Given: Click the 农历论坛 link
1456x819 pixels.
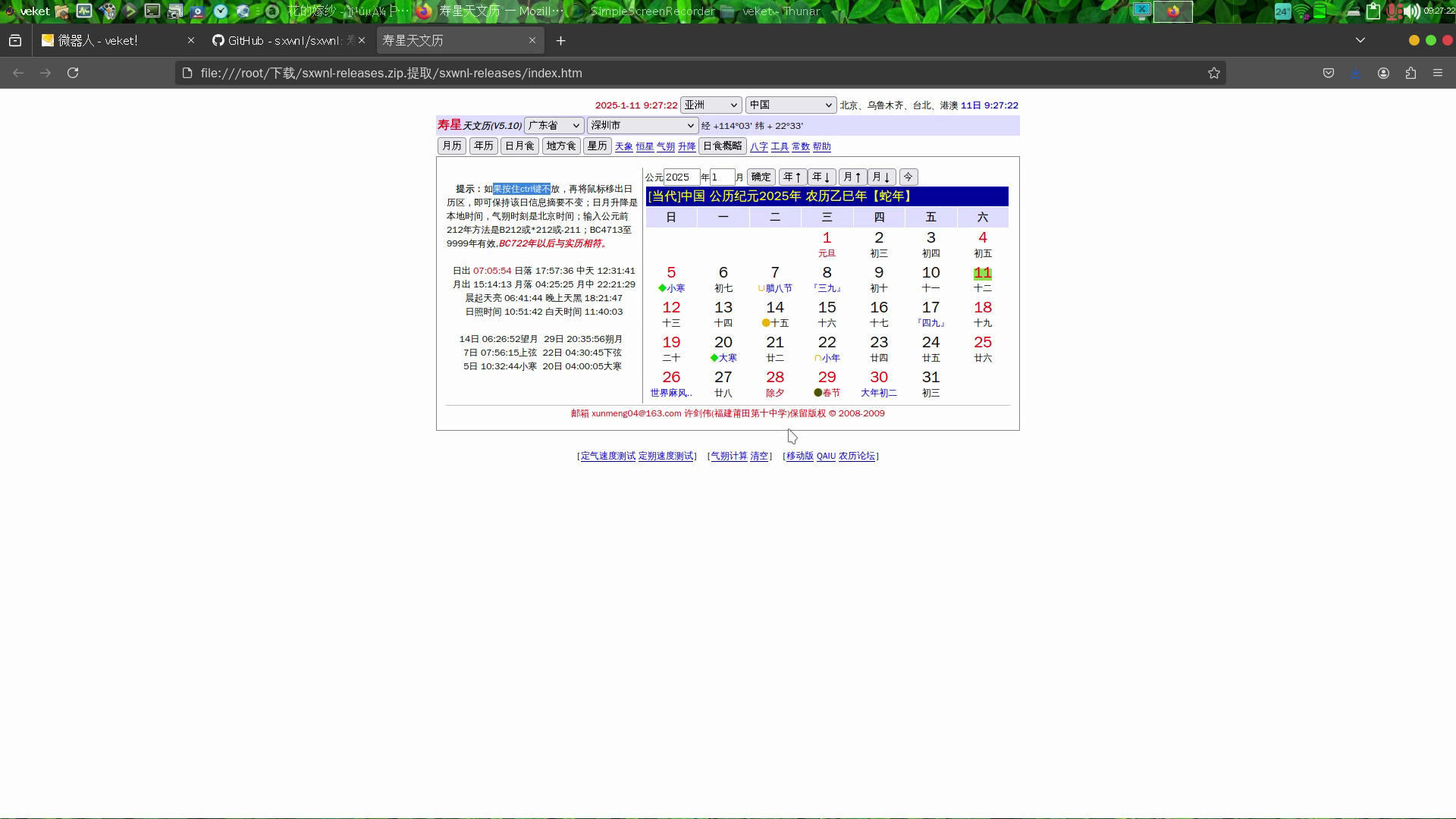Looking at the screenshot, I should [857, 456].
